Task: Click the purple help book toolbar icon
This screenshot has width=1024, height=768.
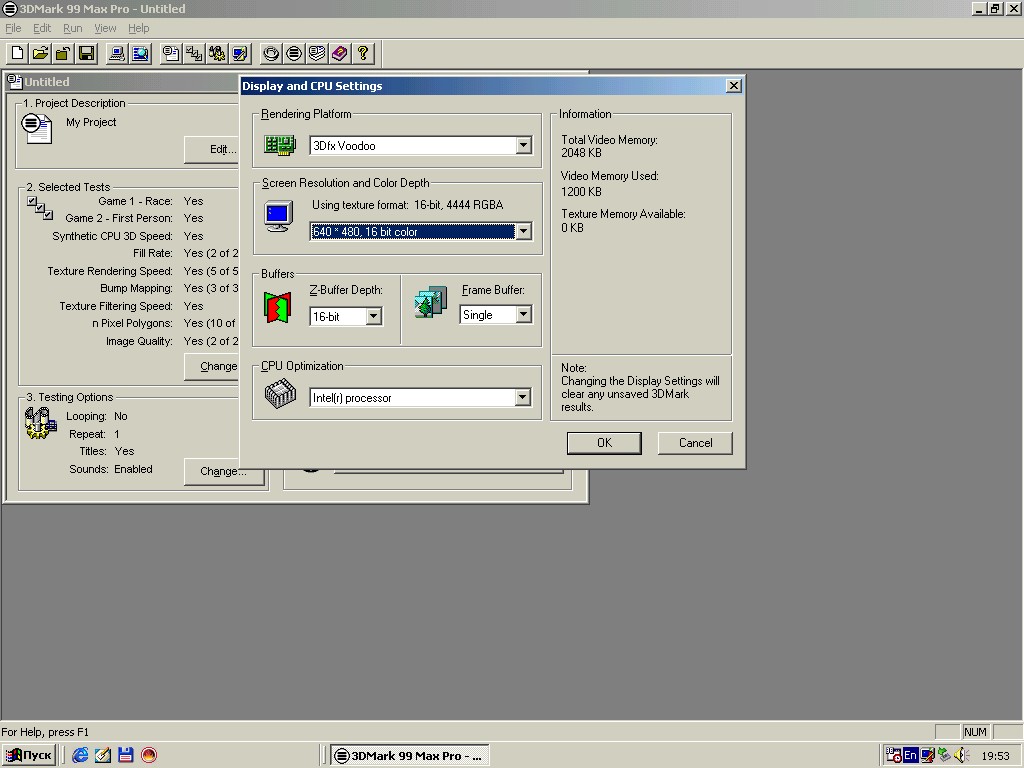Action: click(340, 54)
